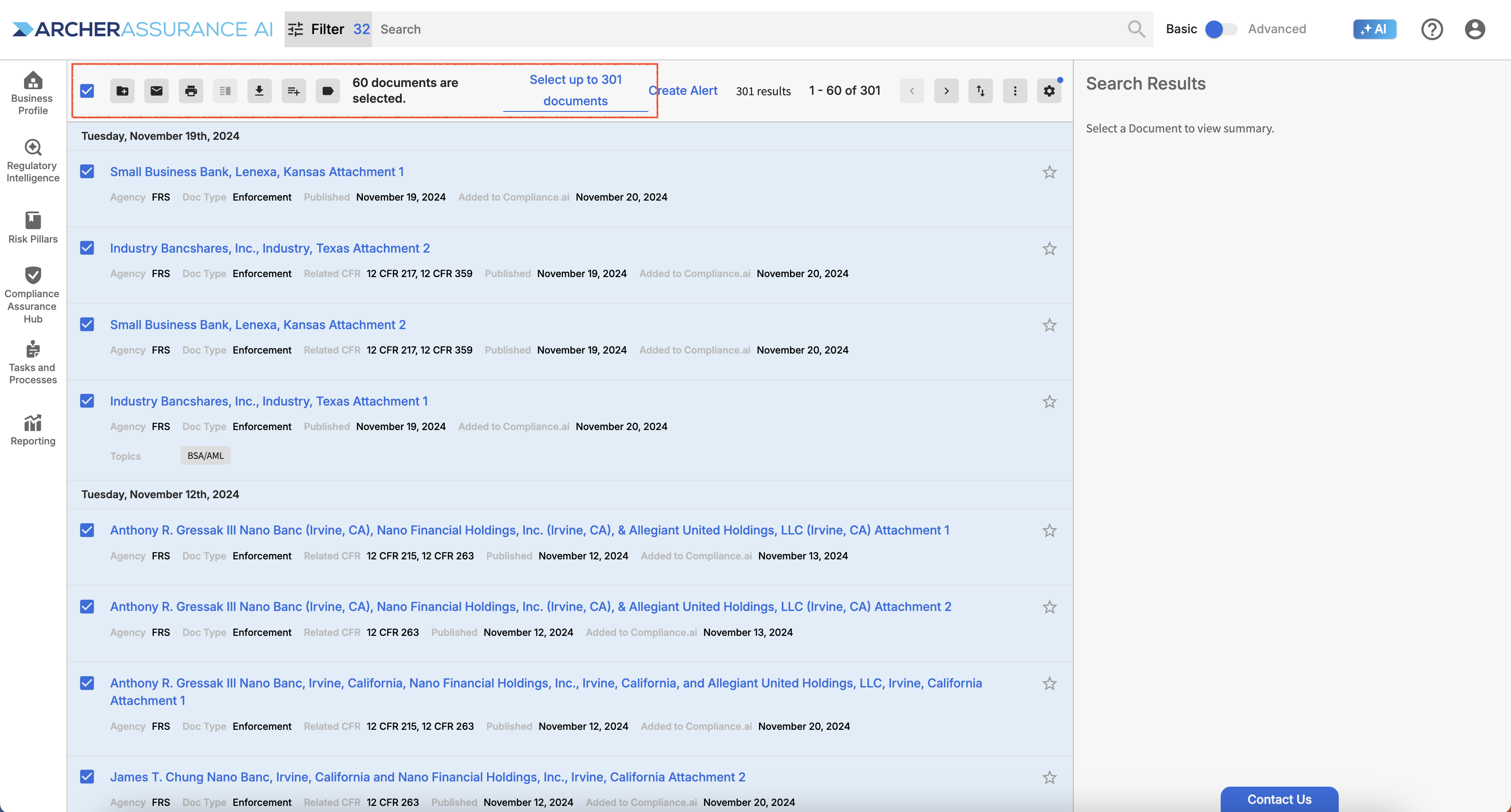The height and width of the screenshot is (812, 1511).
Task: Star the Small Business Bank Attachment 1 document
Action: point(1049,172)
